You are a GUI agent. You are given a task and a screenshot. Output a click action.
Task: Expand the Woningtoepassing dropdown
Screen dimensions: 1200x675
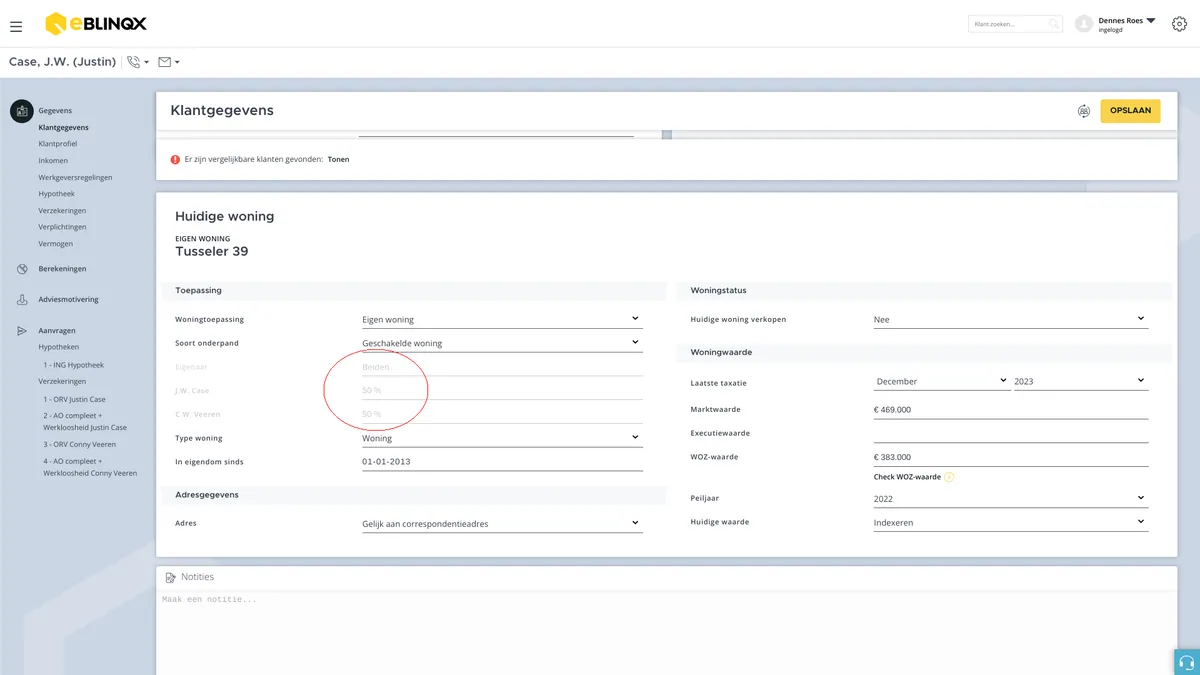(x=501, y=319)
